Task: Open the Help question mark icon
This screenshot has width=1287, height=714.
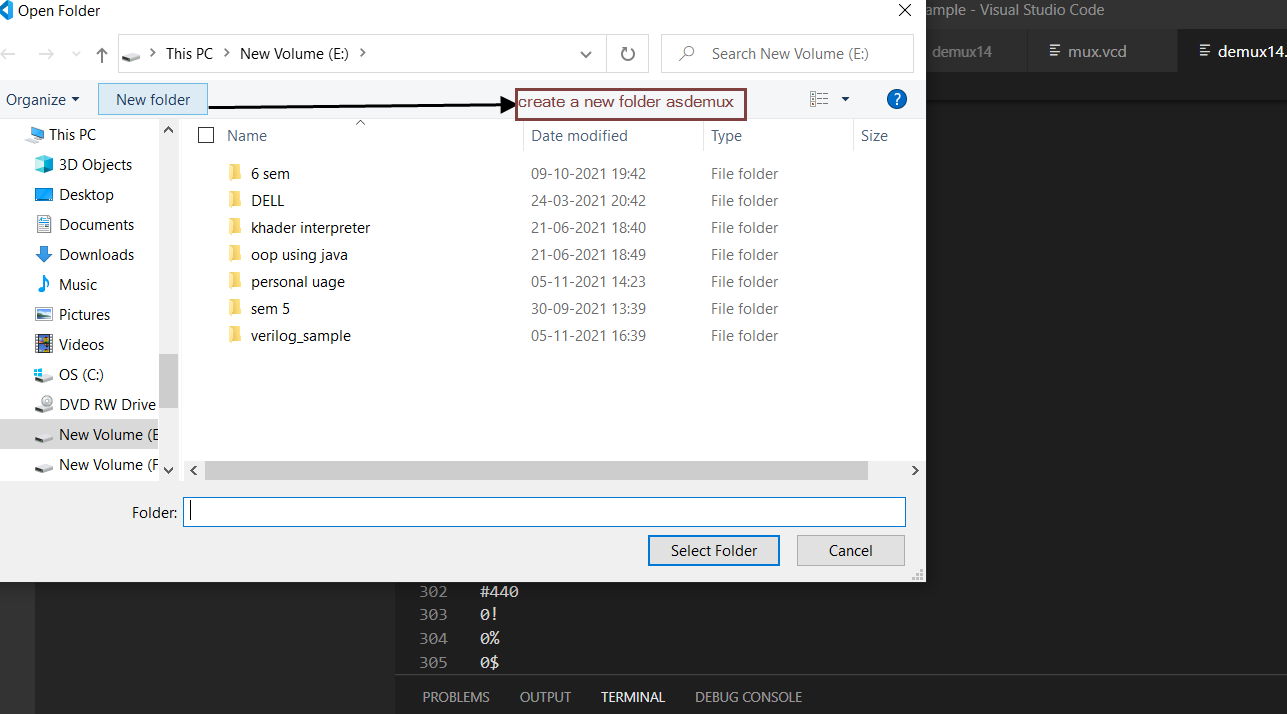Action: tap(897, 99)
